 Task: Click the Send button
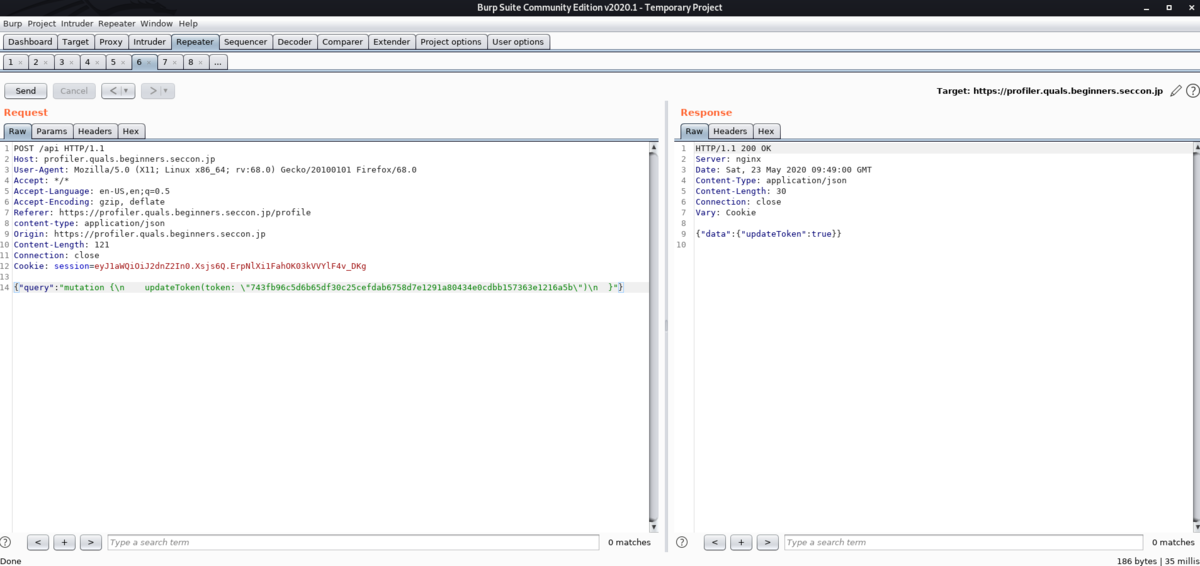(x=25, y=91)
